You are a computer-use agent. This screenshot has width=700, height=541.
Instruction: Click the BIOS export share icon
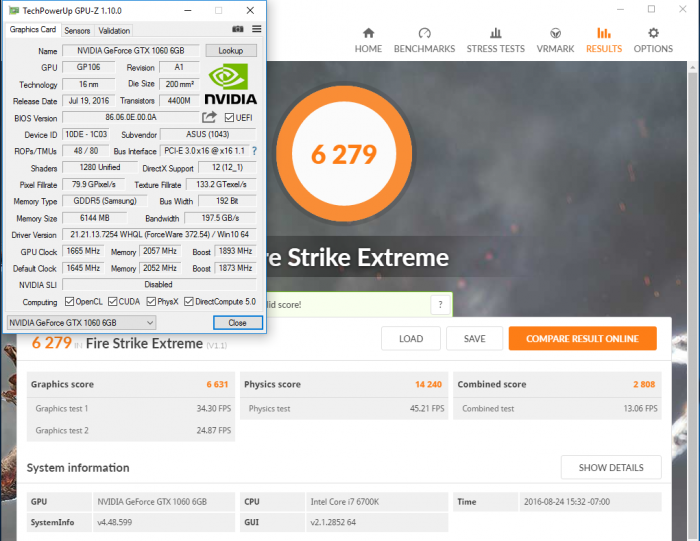[x=209, y=117]
